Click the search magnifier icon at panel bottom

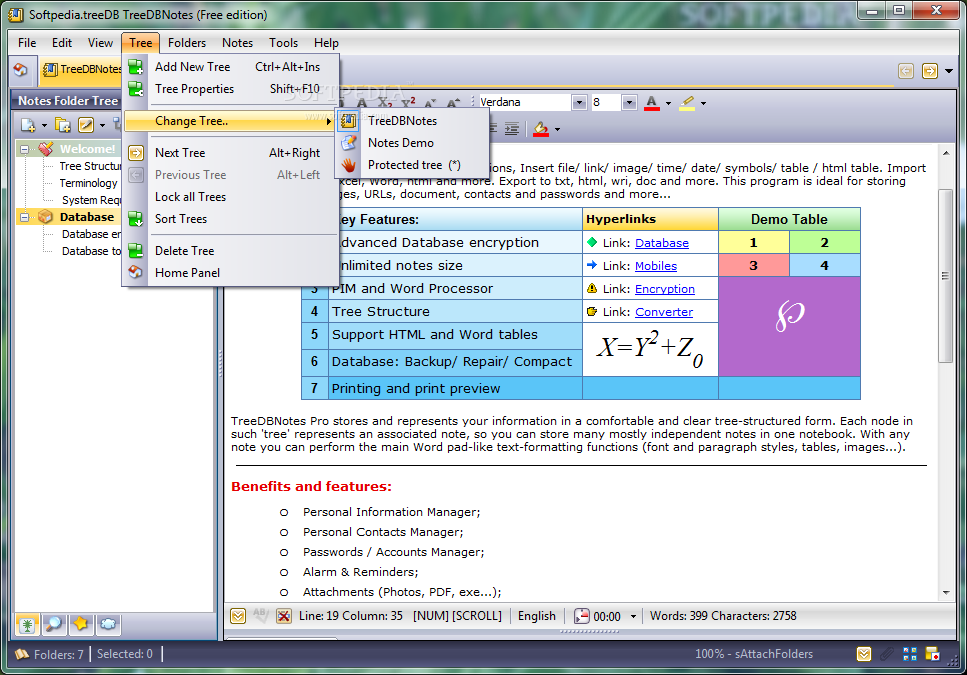pyautogui.click(x=54, y=624)
